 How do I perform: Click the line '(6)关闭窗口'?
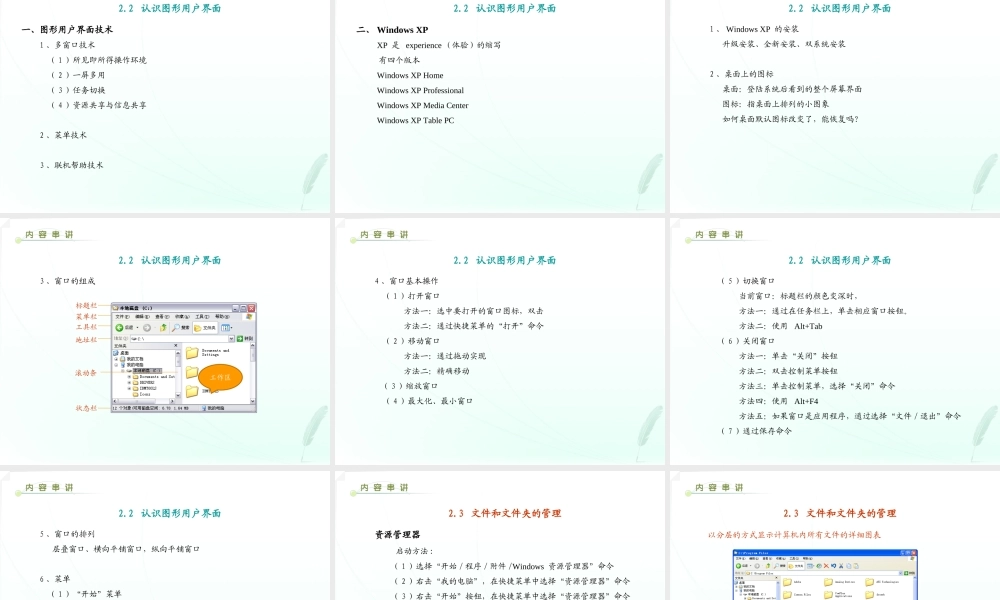coord(747,341)
